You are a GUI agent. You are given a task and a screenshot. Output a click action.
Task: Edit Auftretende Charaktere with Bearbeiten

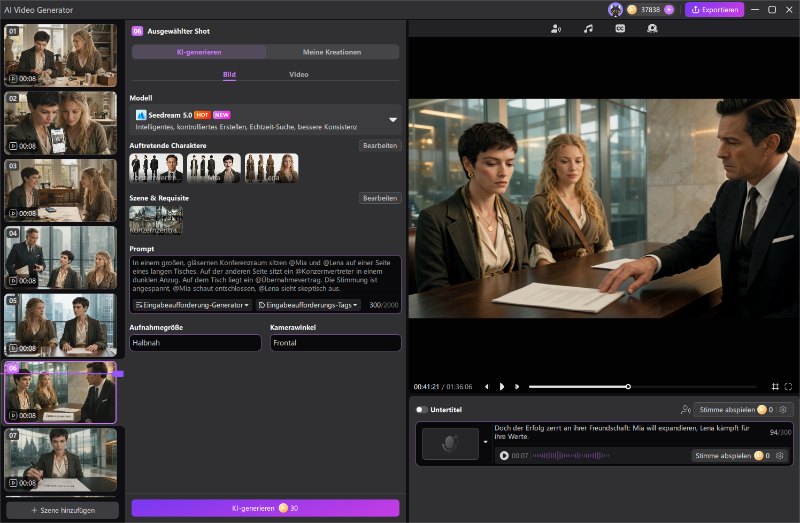[x=380, y=146]
